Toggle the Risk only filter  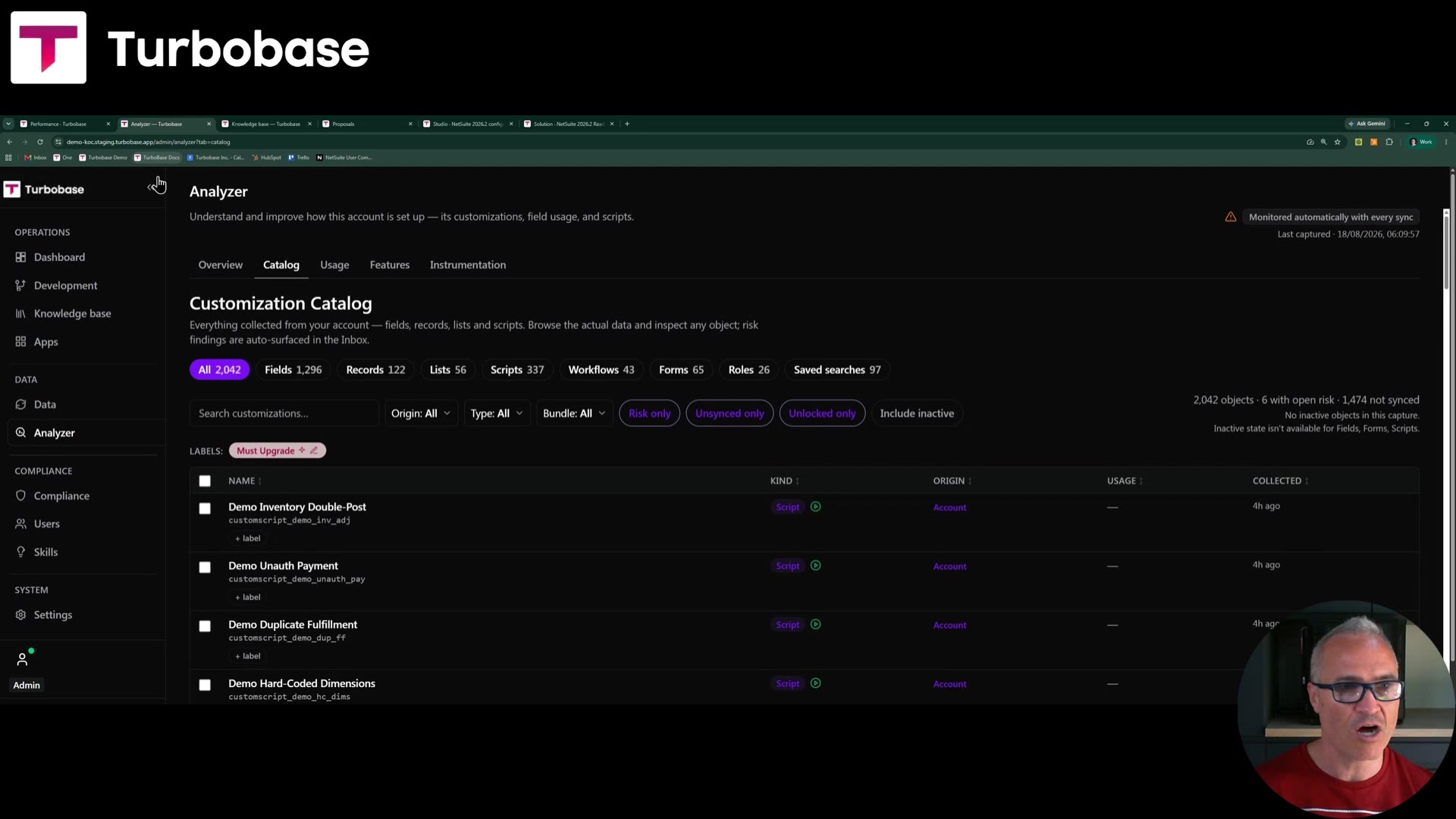[649, 413]
